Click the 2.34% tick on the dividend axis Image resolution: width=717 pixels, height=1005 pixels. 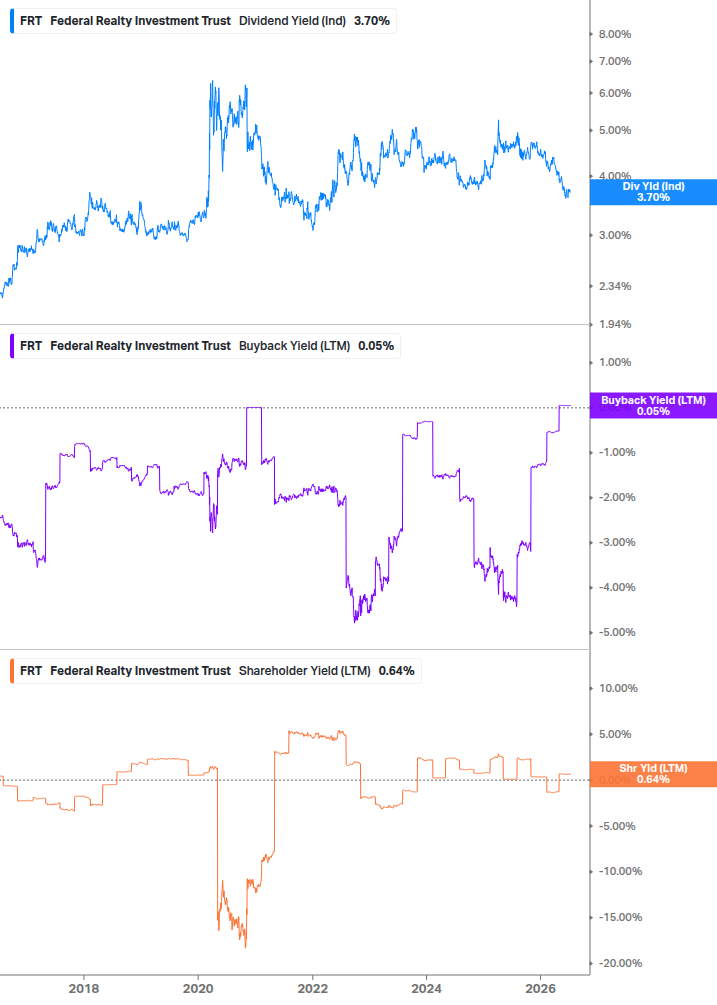(615, 287)
